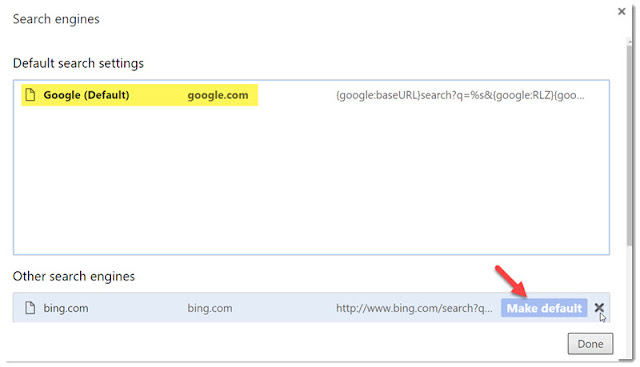Image resolution: width=640 pixels, height=367 pixels.
Task: Click the Search engines dialog title
Action: pyautogui.click(x=56, y=19)
